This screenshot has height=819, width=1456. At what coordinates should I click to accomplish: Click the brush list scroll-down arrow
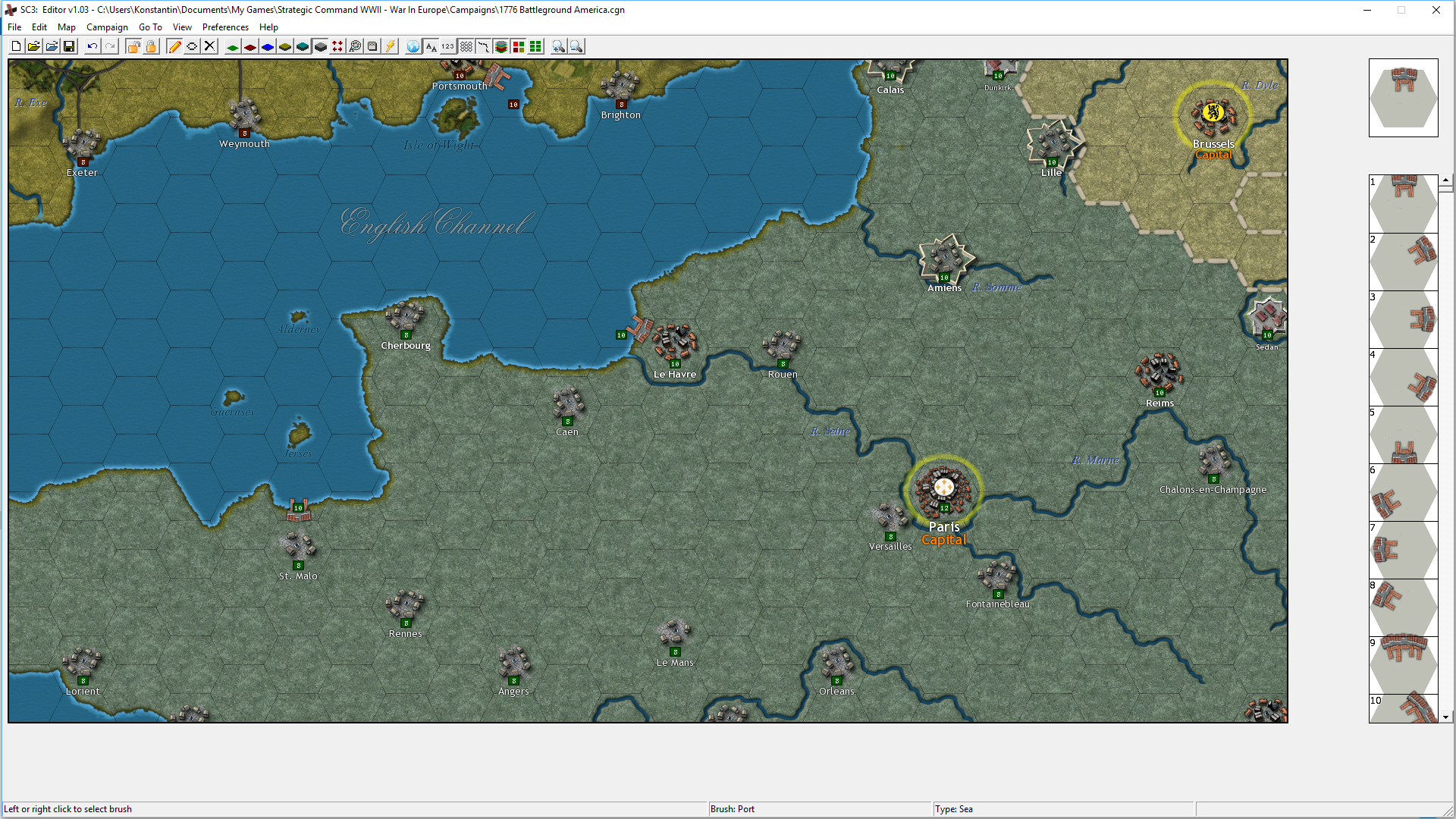pyautogui.click(x=1446, y=717)
